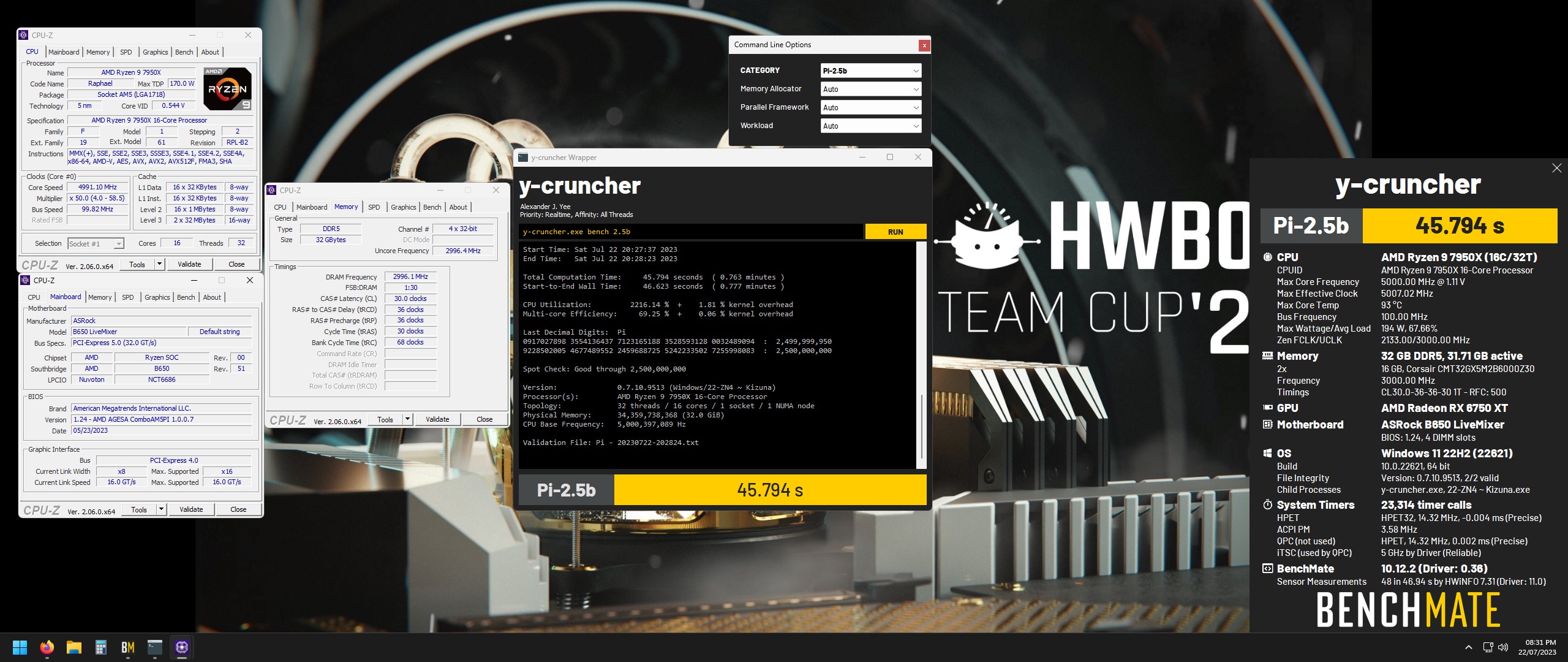Click Validate in CPU-Z Memory window
Screen dimensions: 1568x662
[437, 419]
